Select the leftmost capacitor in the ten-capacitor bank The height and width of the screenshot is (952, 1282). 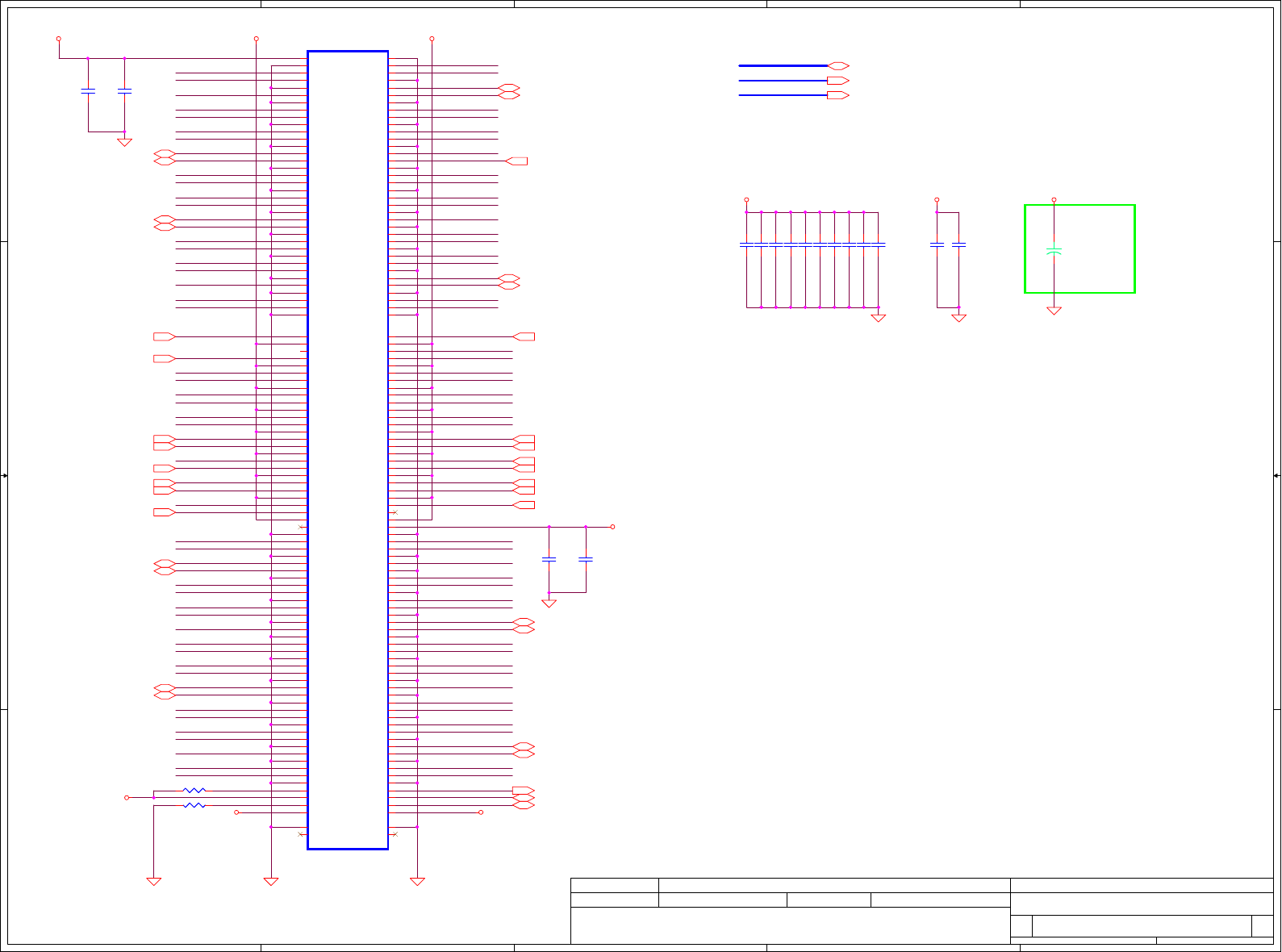[746, 244]
